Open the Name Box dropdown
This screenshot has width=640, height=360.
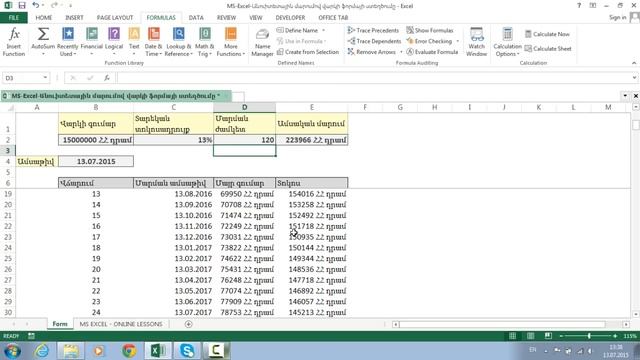[x=45, y=78]
